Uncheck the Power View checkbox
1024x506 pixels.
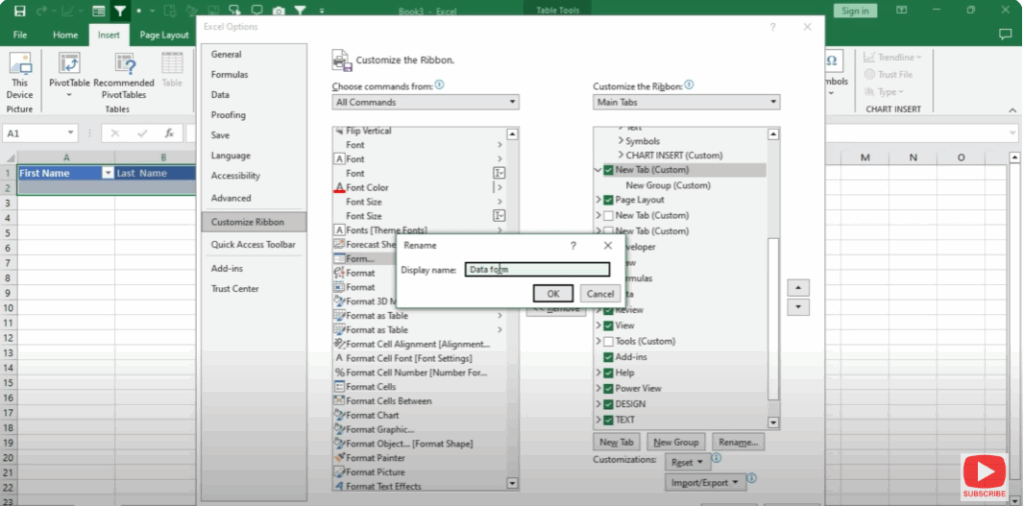(x=609, y=388)
